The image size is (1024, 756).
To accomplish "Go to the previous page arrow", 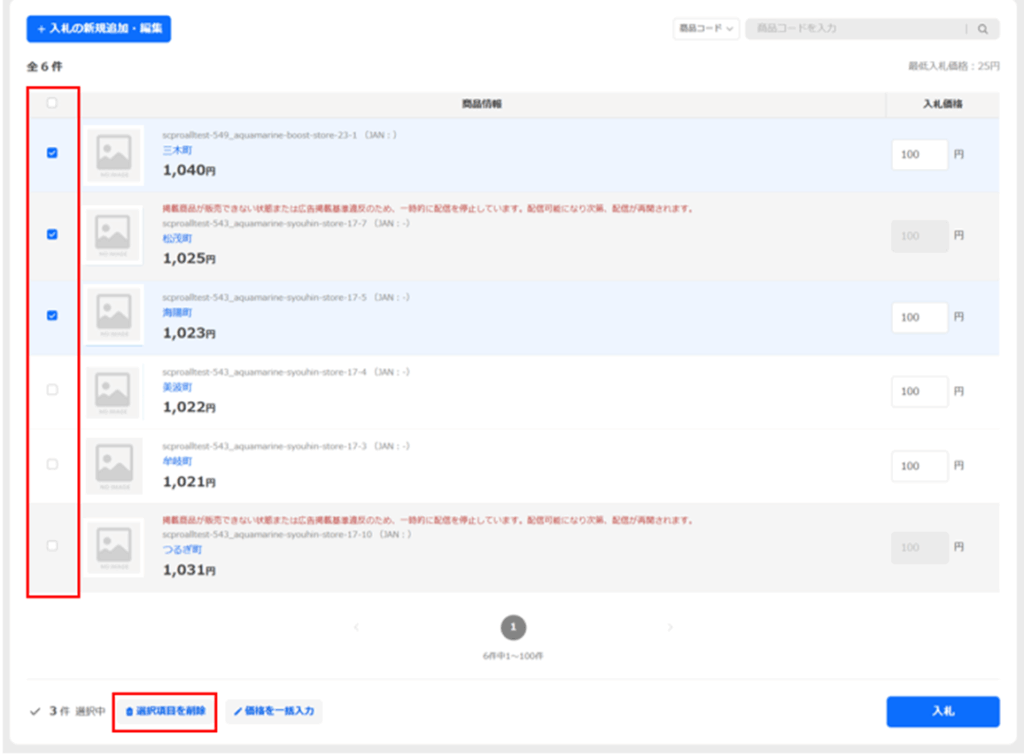I will pyautogui.click(x=356, y=628).
